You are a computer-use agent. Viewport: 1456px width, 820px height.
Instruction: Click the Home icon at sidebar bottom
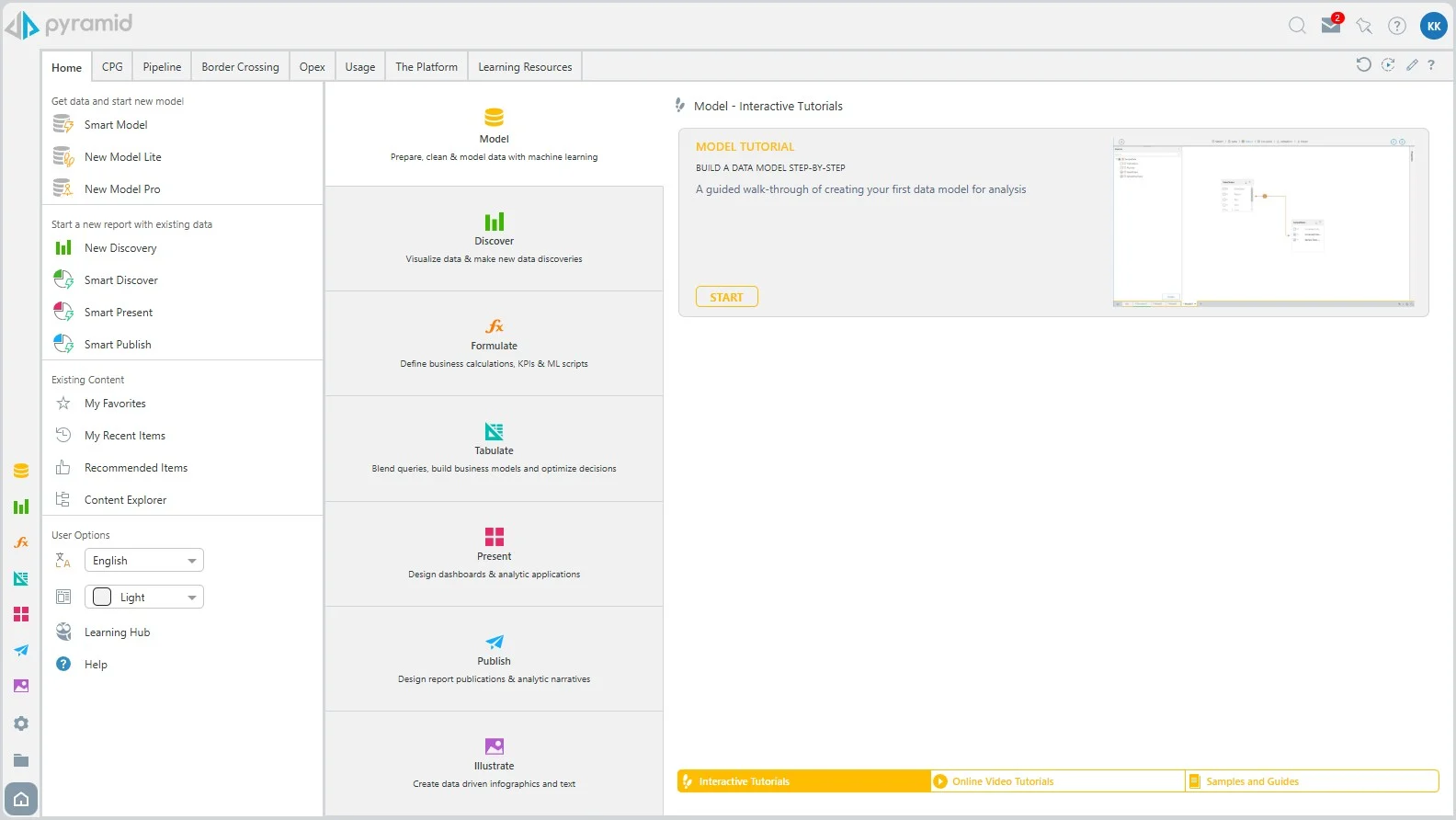click(x=21, y=799)
